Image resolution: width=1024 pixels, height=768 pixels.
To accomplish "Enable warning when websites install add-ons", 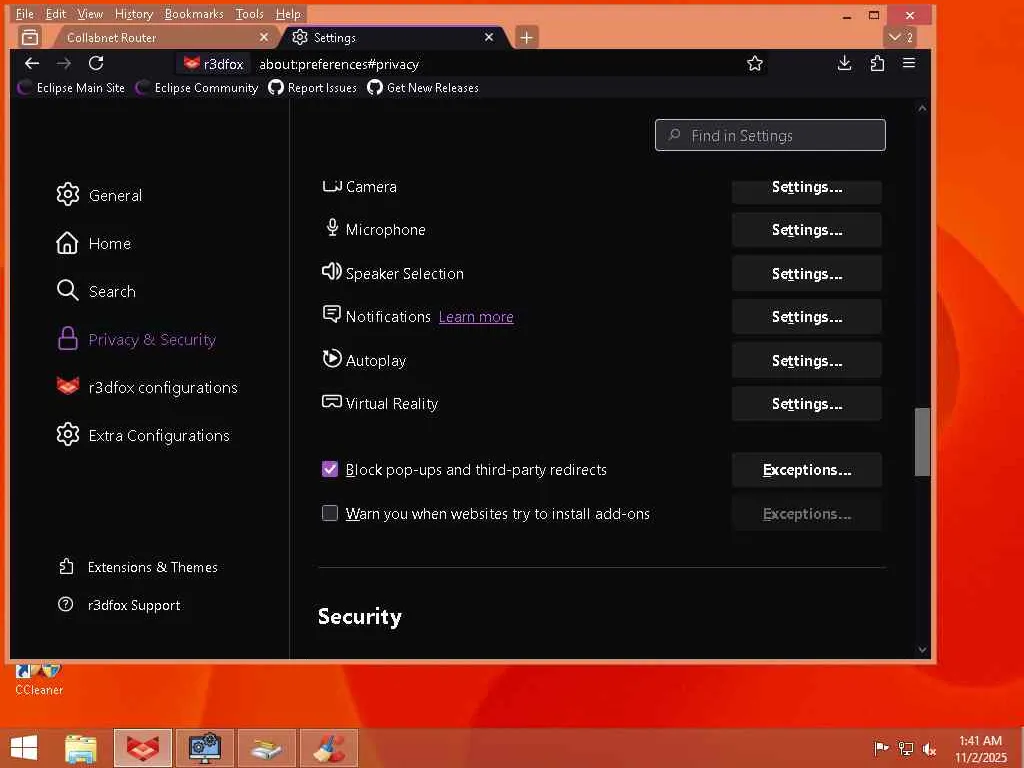I will 330,513.
